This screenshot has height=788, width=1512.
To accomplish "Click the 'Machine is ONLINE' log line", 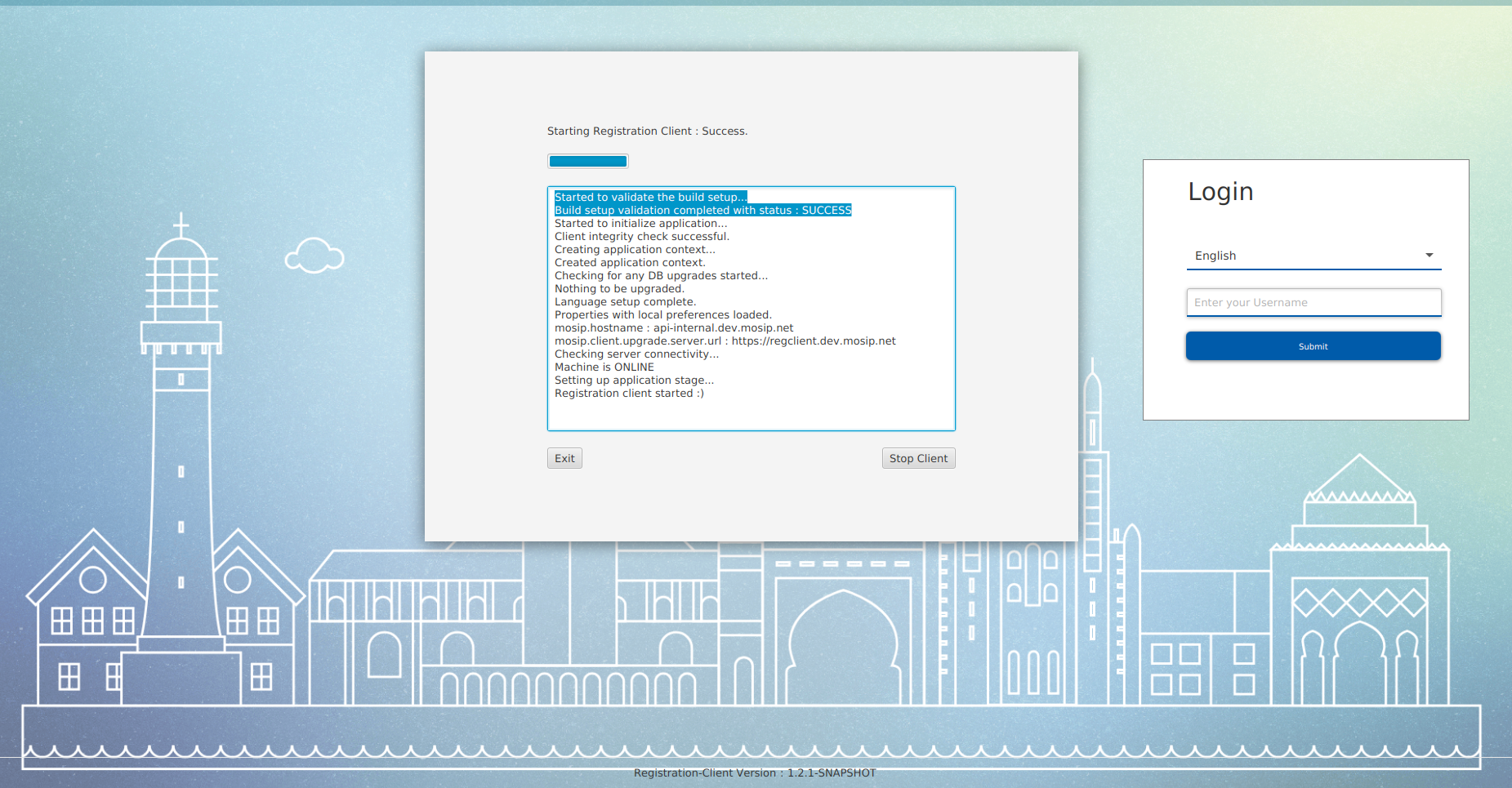I will pos(604,367).
